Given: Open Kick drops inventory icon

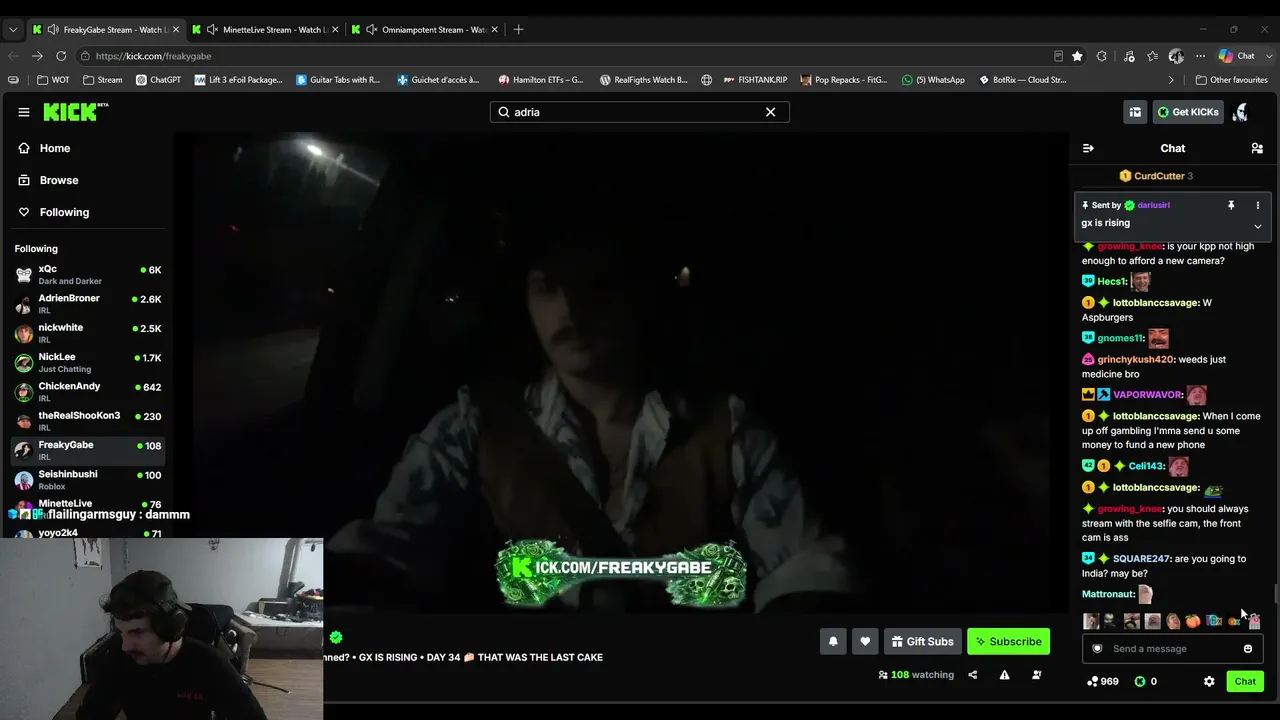Looking at the screenshot, I should pyautogui.click(x=1135, y=112).
